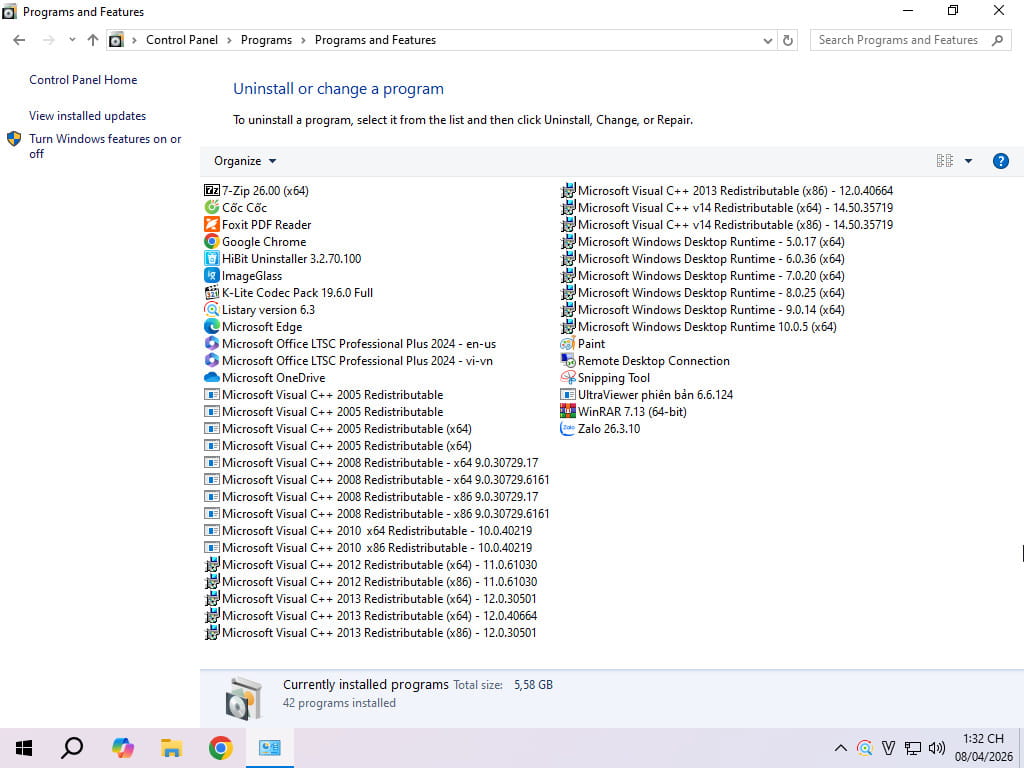1024x768 pixels.
Task: Open the Organize dropdown menu
Action: point(245,161)
